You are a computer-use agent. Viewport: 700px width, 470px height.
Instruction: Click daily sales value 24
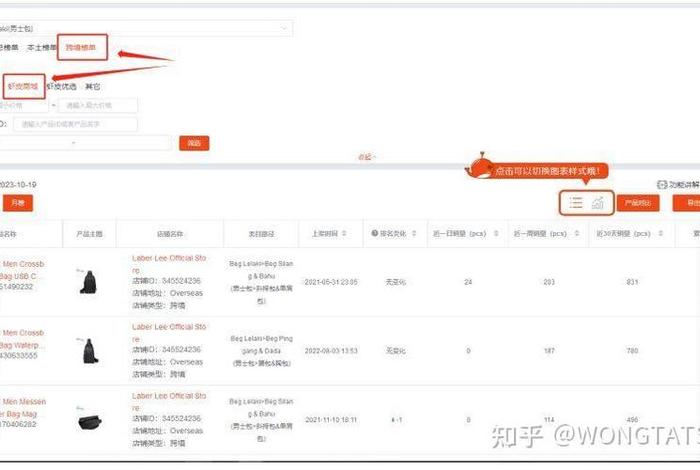tap(468, 282)
